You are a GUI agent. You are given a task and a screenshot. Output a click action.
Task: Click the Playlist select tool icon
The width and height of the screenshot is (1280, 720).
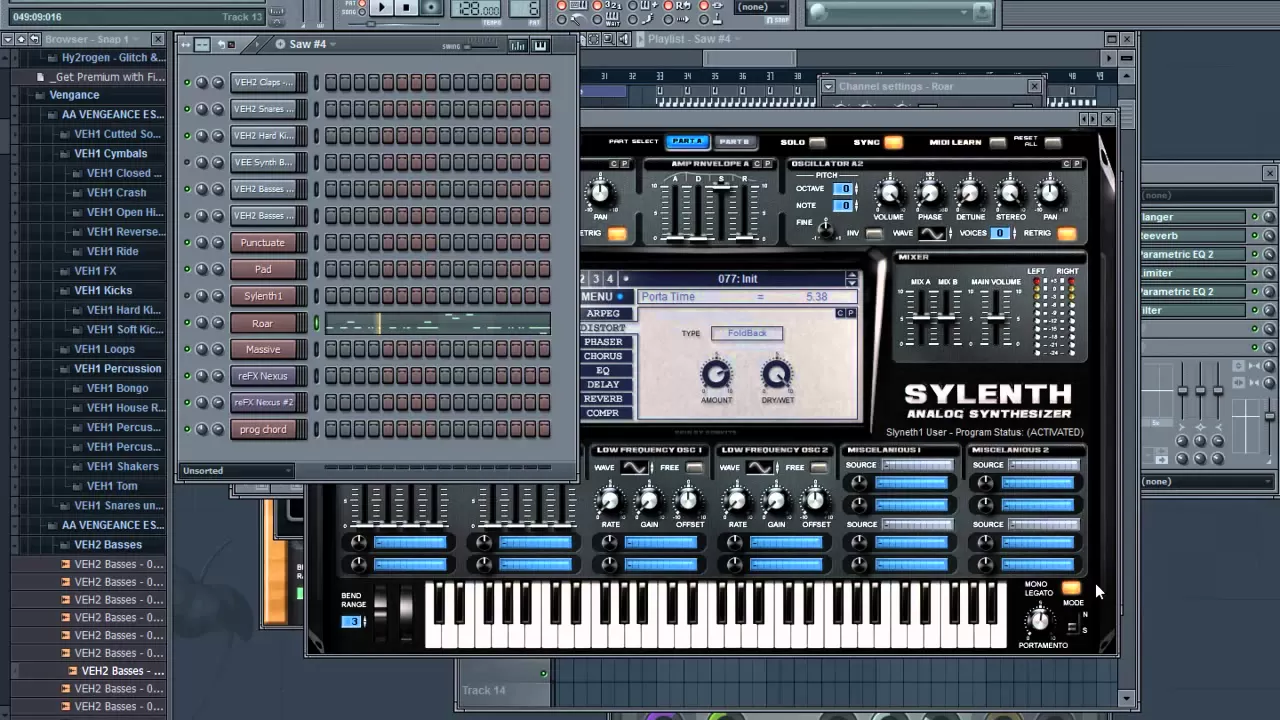[x=594, y=39]
